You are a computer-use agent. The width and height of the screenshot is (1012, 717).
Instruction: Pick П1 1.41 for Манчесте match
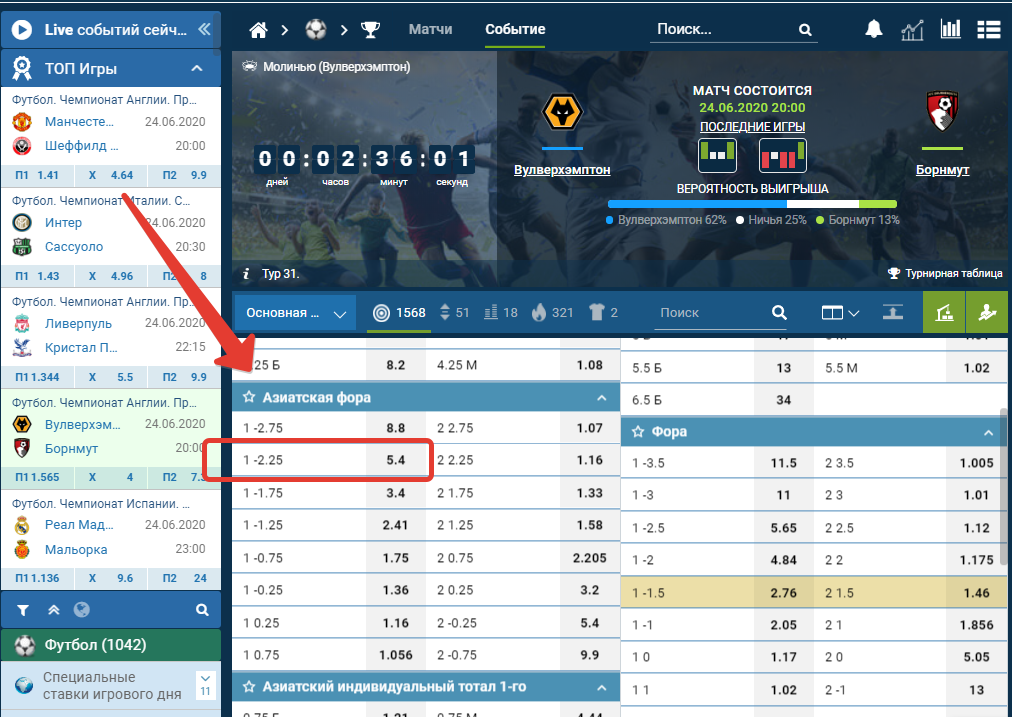tap(37, 175)
